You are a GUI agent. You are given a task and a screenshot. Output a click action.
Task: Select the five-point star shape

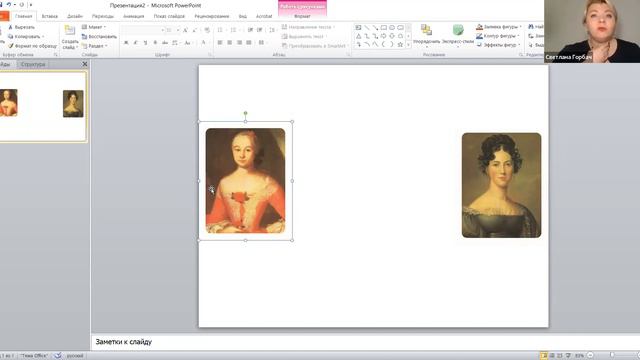400,44
